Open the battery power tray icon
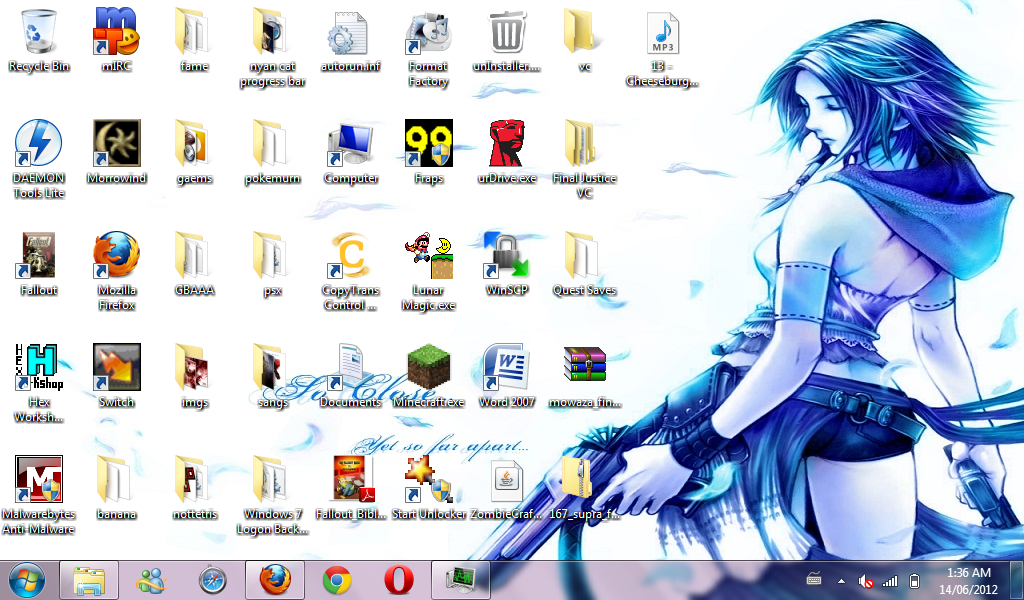Screen dimensions: 1024x600 tap(914, 580)
